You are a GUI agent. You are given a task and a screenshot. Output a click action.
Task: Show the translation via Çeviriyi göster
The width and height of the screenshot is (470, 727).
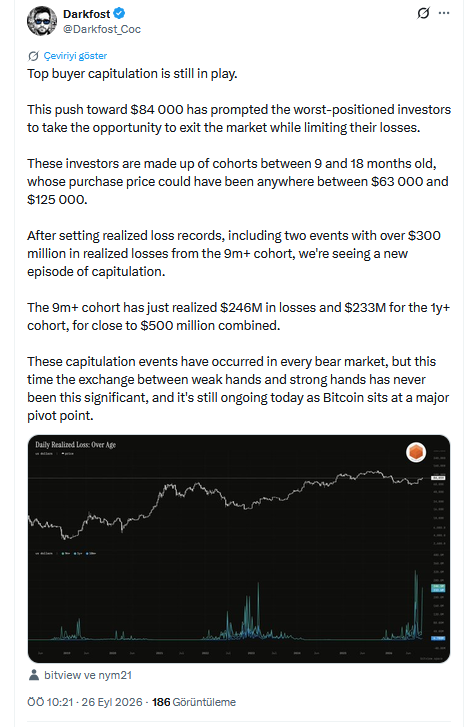75,56
